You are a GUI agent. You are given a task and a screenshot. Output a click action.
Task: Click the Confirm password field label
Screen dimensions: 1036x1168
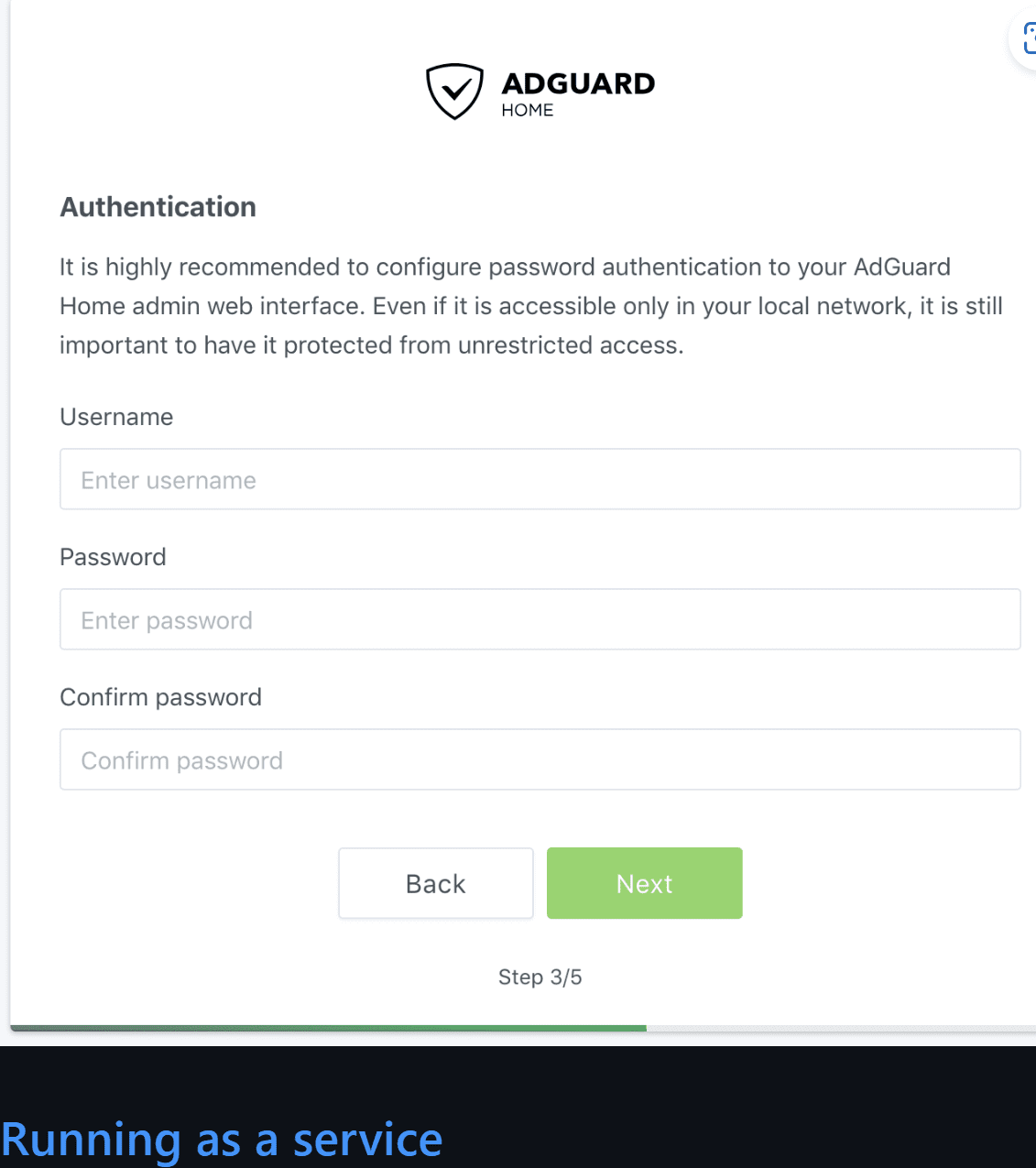click(x=161, y=697)
